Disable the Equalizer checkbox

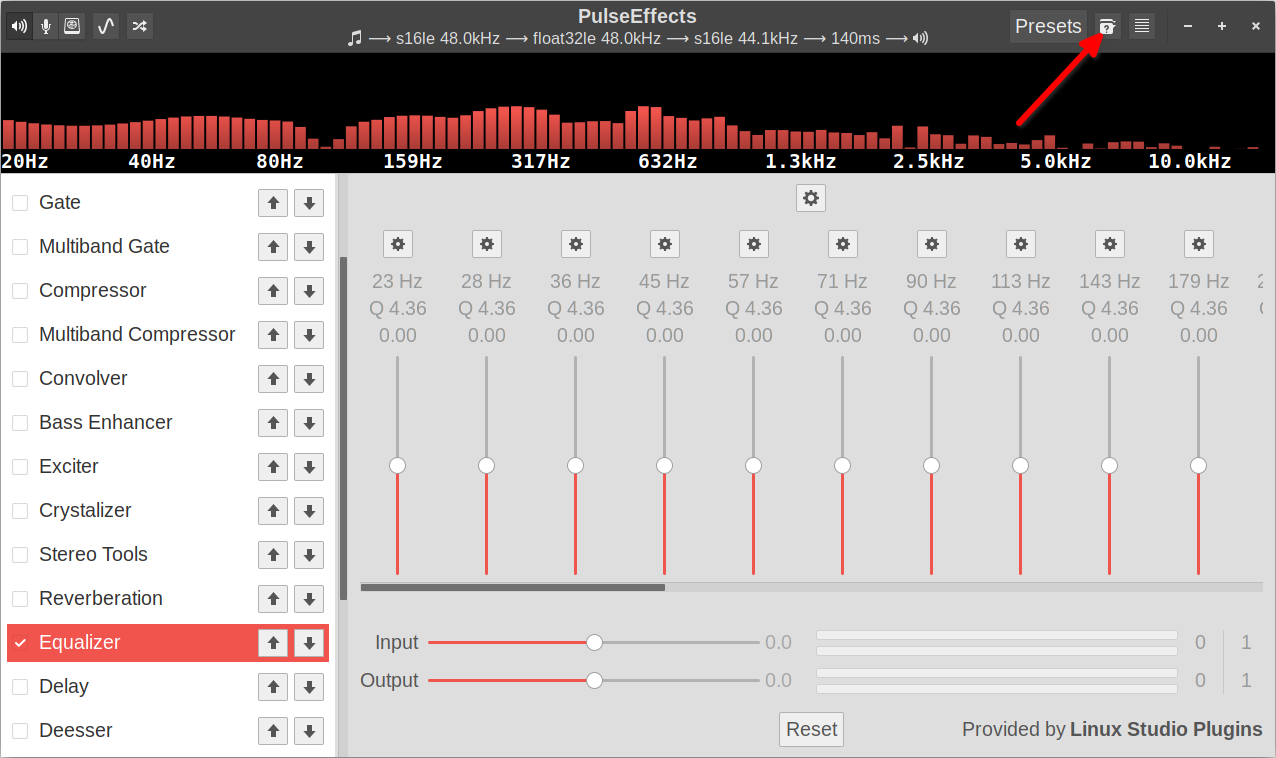point(20,643)
